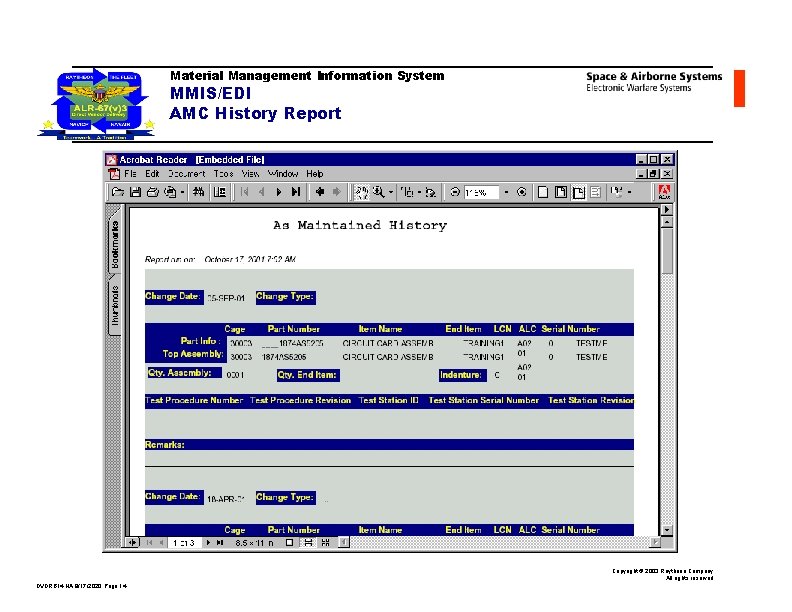
Task: Open the Bookmarks side tab
Action: pyautogui.click(x=115, y=243)
